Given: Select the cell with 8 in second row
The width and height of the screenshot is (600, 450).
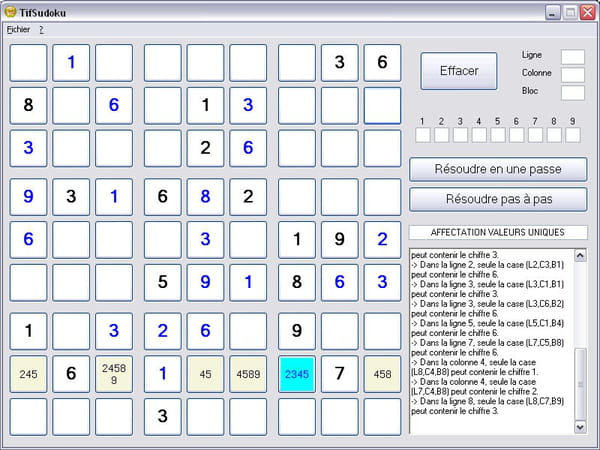Looking at the screenshot, I should [28, 106].
